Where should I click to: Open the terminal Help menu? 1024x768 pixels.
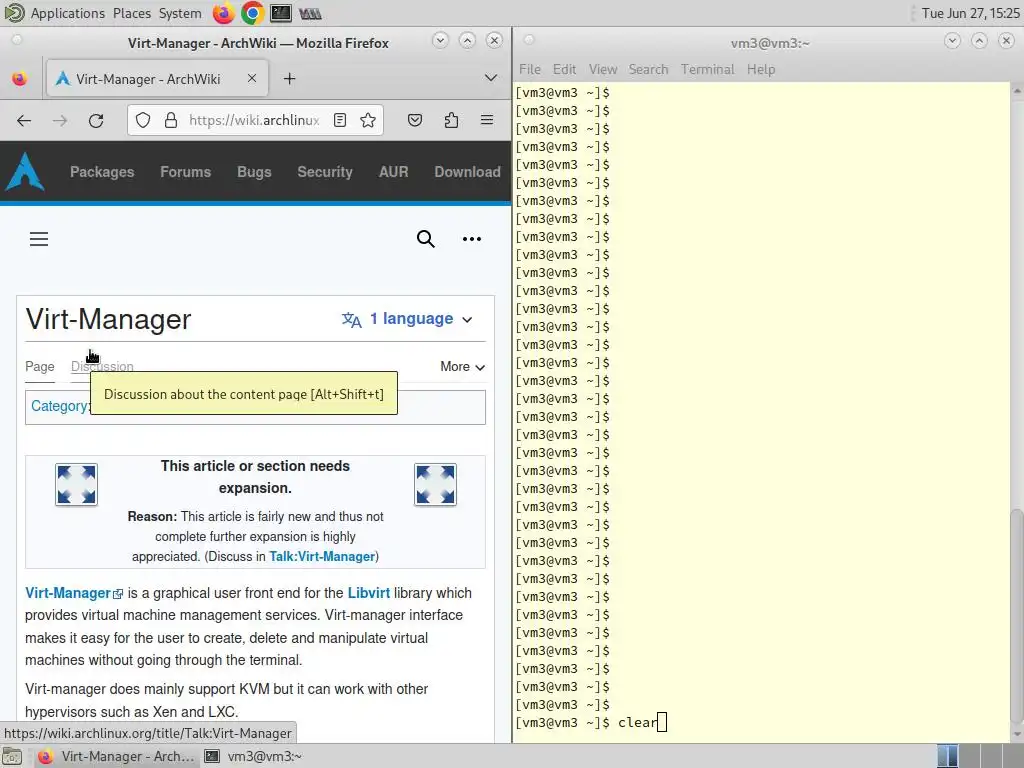tap(761, 69)
